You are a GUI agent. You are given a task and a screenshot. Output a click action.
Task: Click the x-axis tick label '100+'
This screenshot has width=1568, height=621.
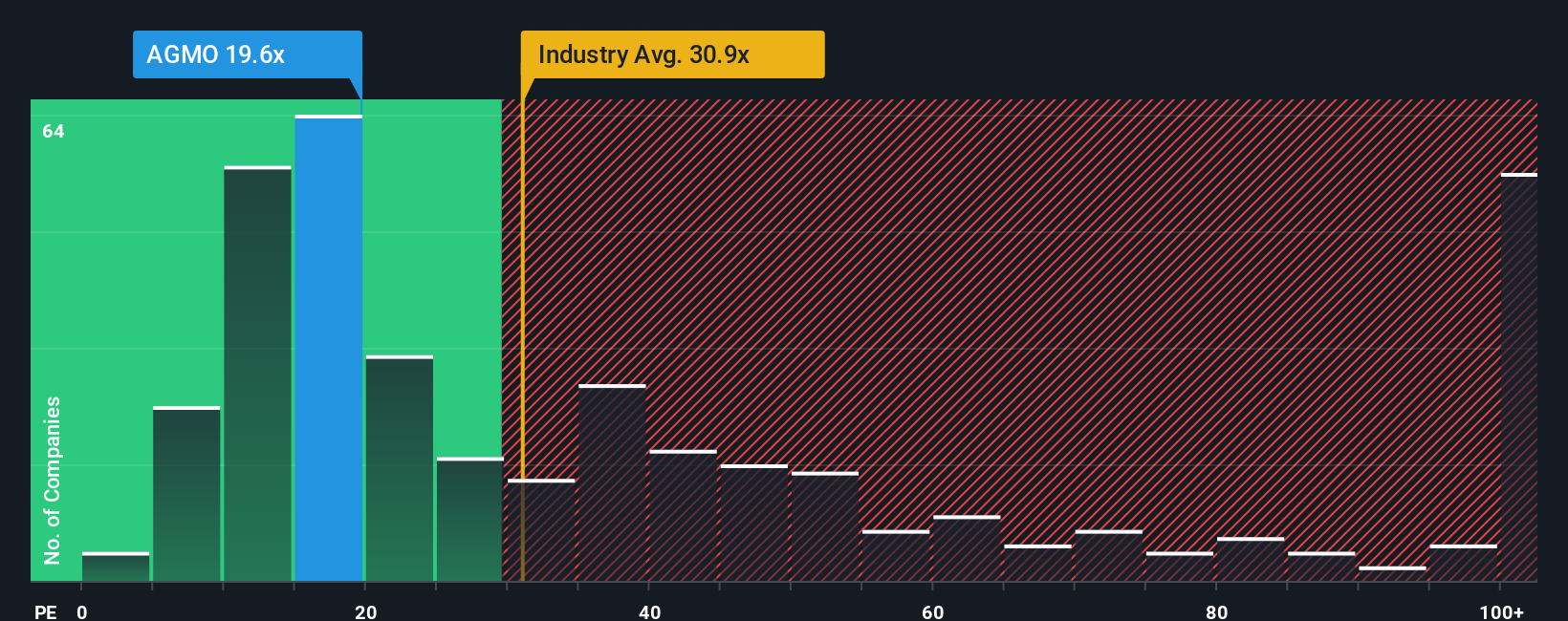pos(1501,611)
